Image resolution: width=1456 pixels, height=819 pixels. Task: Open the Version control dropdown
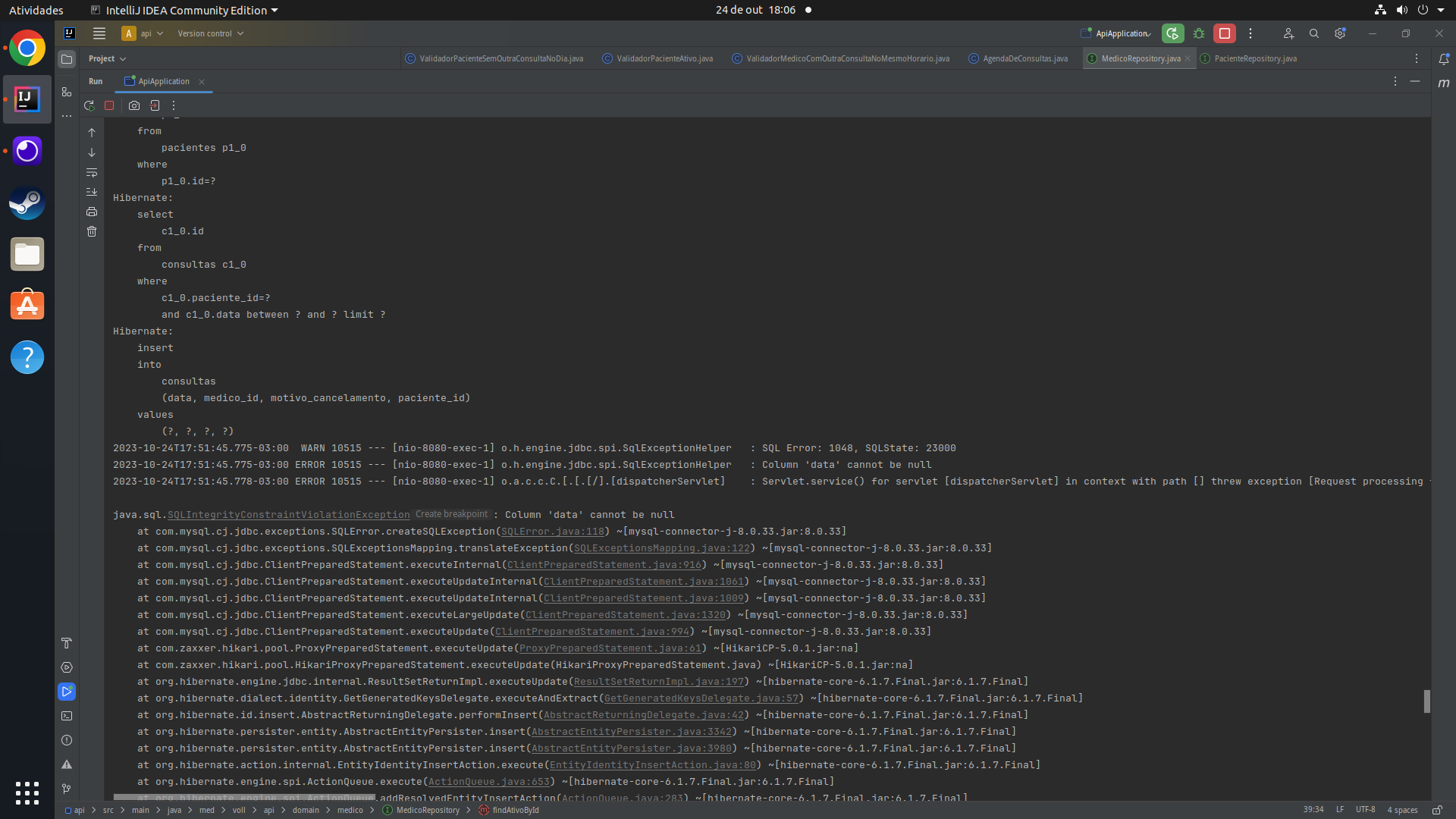[211, 33]
